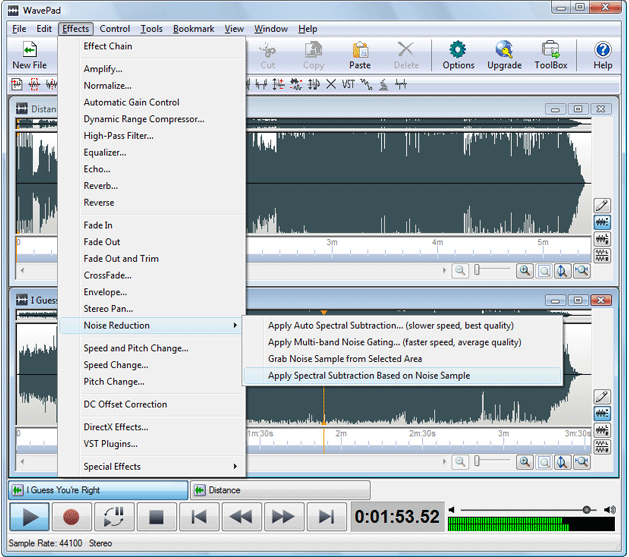Open the ToolBox icon
Image resolution: width=629 pixels, height=557 pixels.
point(550,55)
